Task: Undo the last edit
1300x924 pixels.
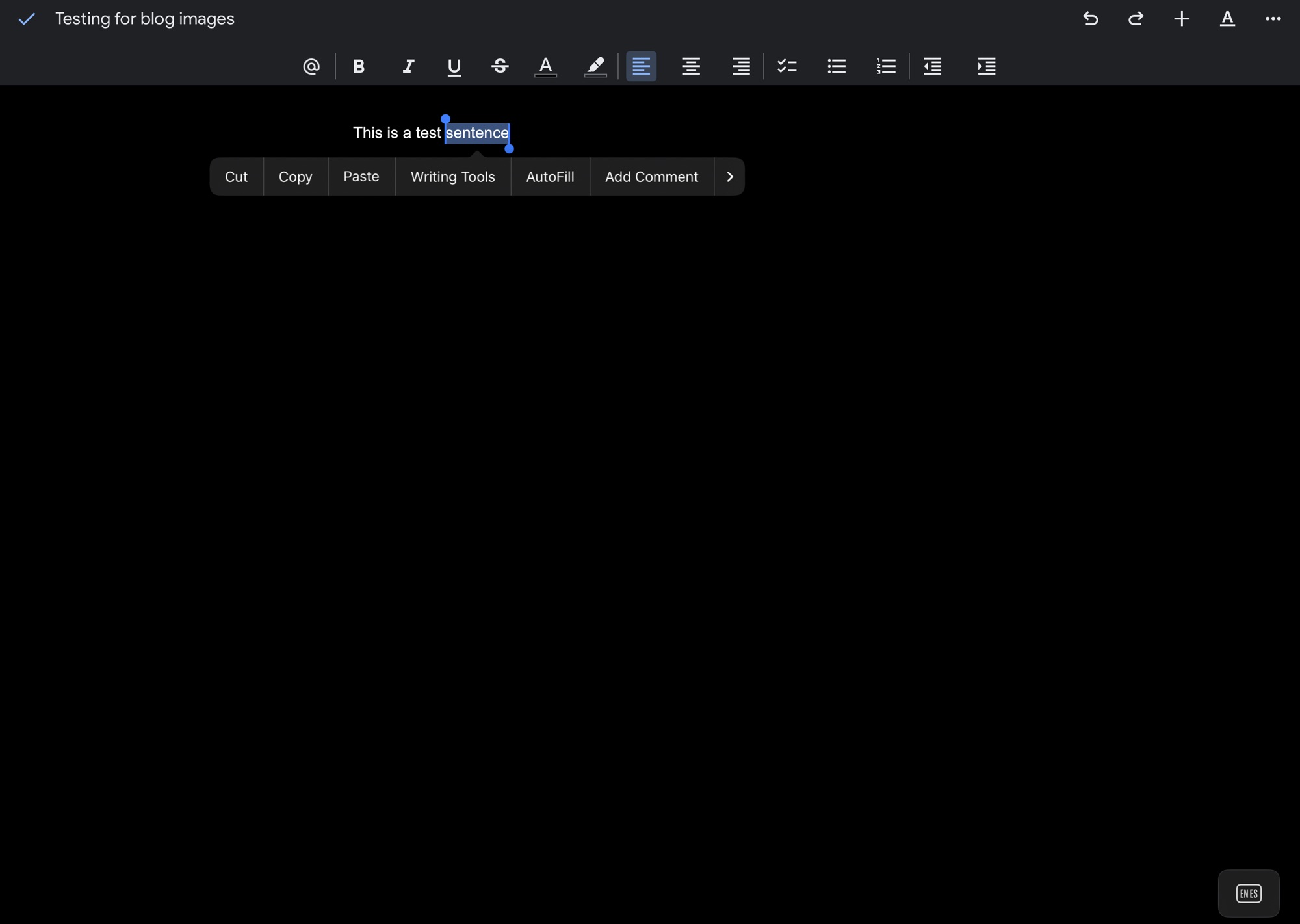Action: 1090,19
